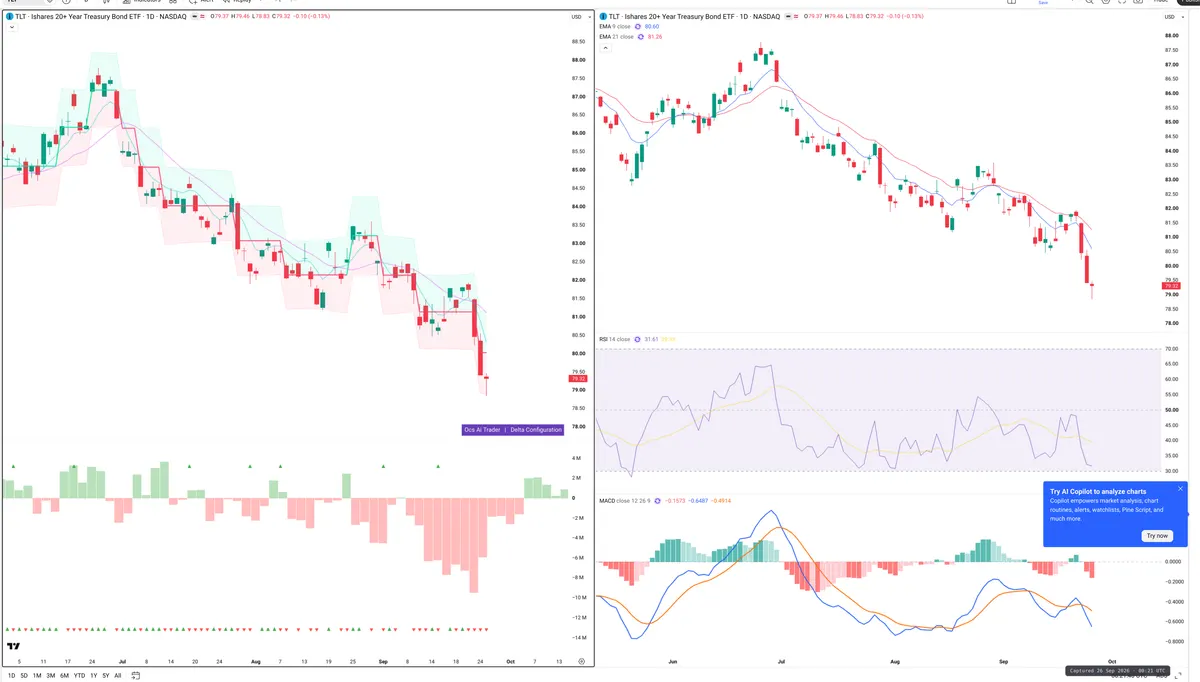Select the EMA 21 close legend on the right chart
Viewport: 1200px width, 682px height.
click(617, 37)
